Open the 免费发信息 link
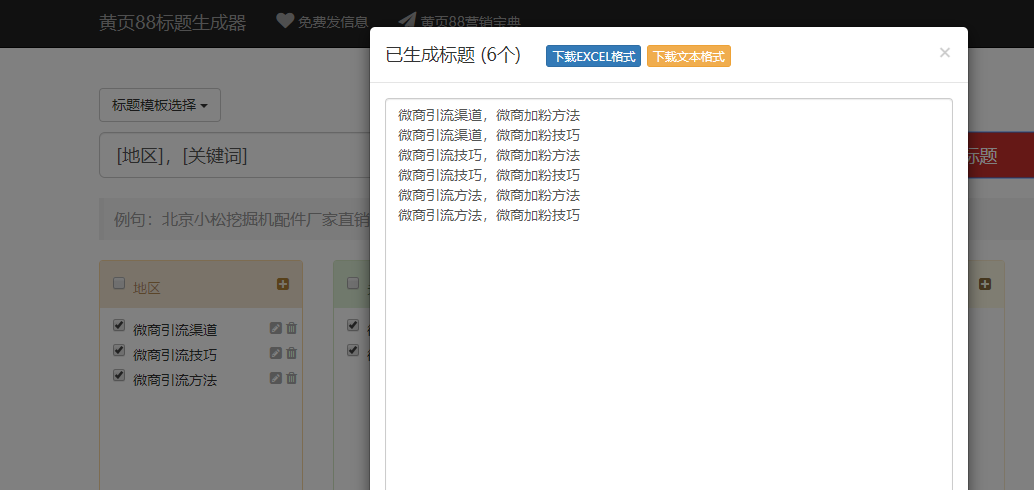The image size is (1034, 490). click(332, 22)
